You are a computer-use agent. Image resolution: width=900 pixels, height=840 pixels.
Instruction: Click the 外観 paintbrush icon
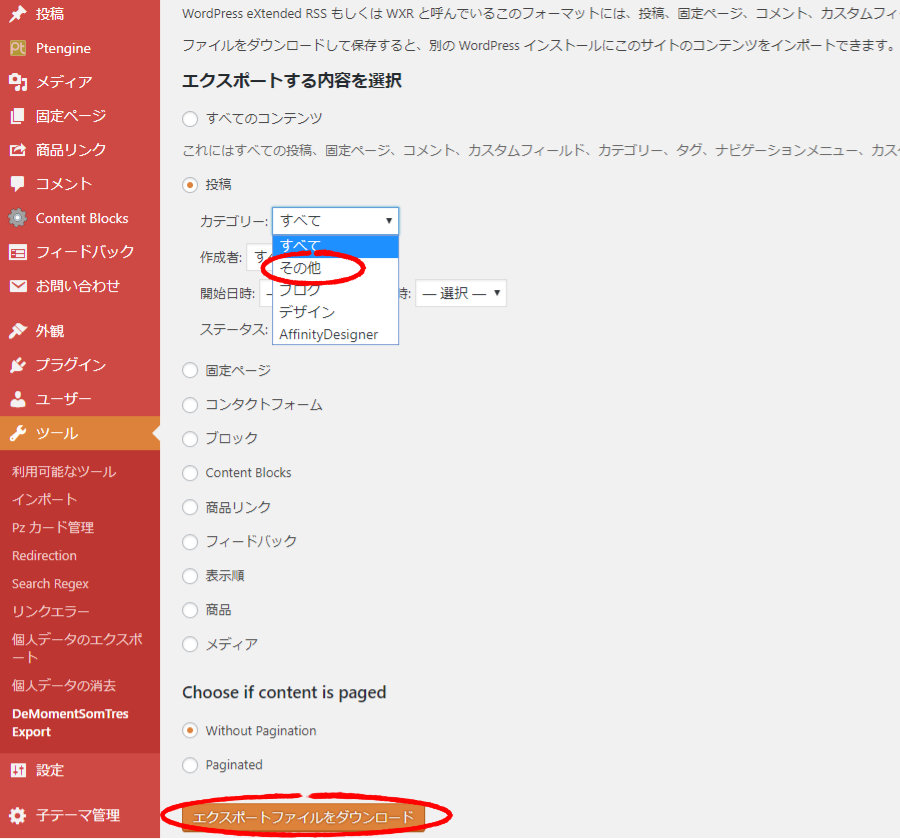coord(18,331)
